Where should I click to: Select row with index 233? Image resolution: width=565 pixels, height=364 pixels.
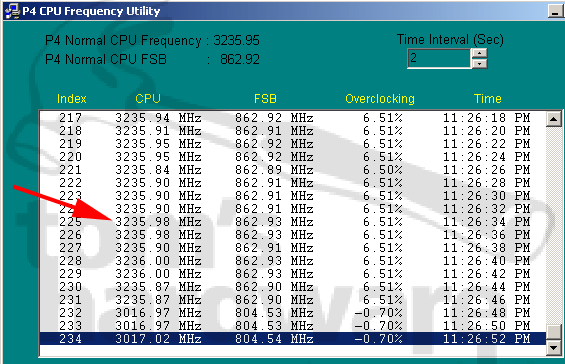pos(293,325)
